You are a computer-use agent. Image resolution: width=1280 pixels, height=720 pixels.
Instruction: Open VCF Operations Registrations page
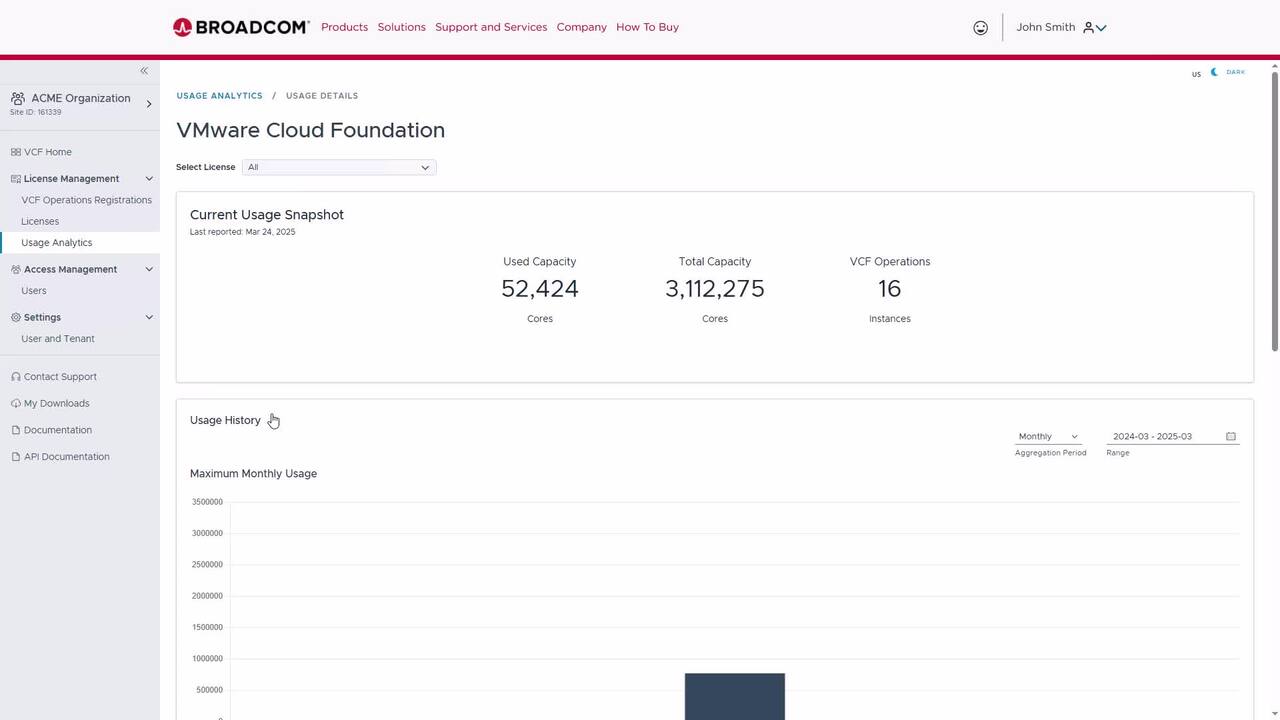pos(86,200)
